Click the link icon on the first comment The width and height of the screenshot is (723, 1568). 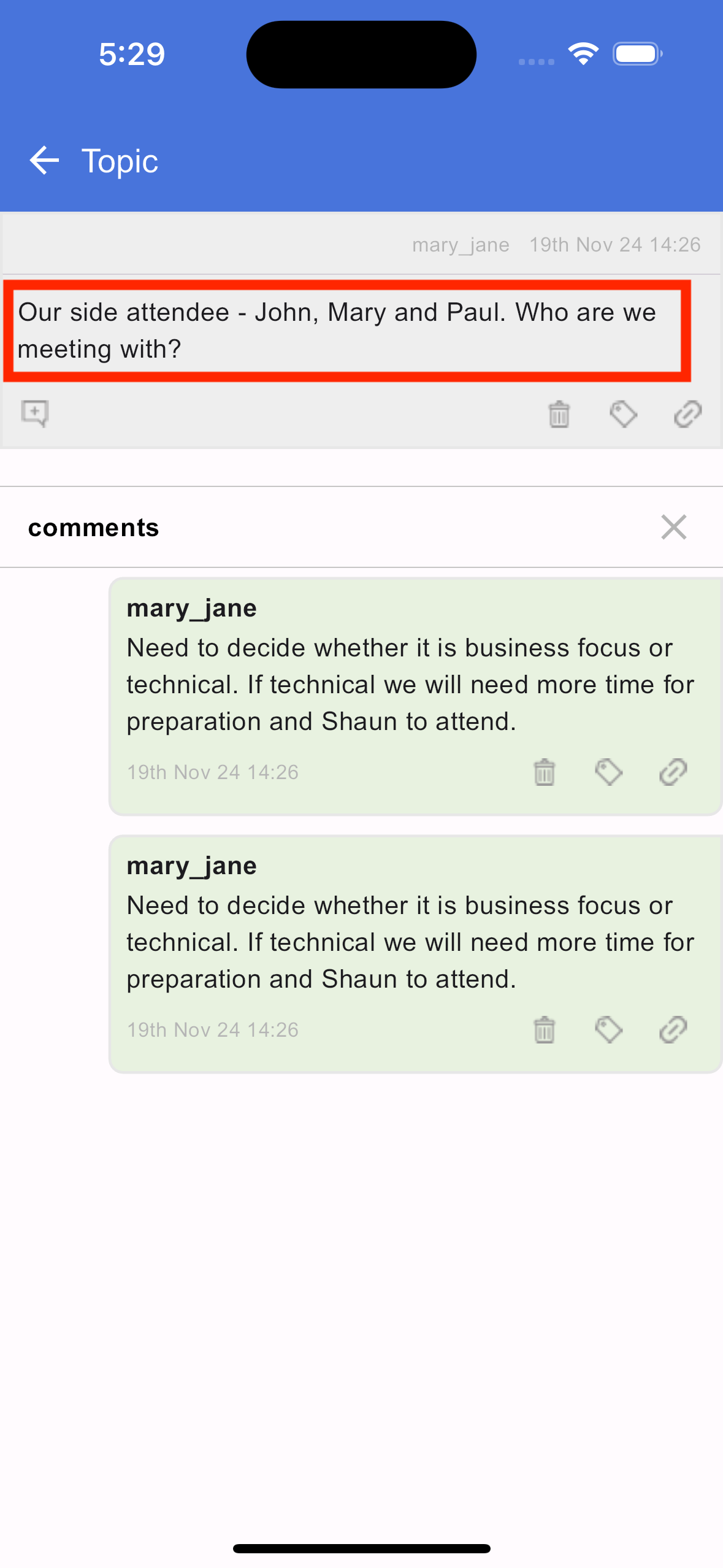tap(673, 772)
